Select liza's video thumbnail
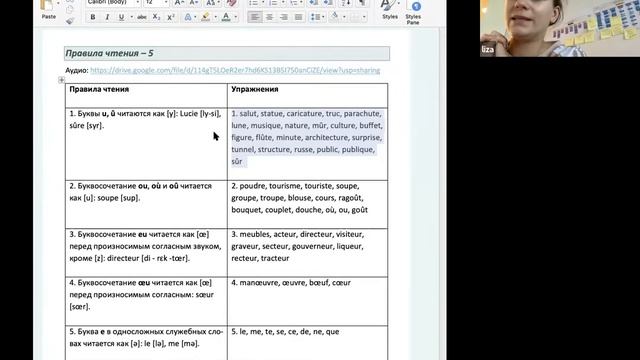This screenshot has height=360, width=640. pyautogui.click(x=560, y=28)
